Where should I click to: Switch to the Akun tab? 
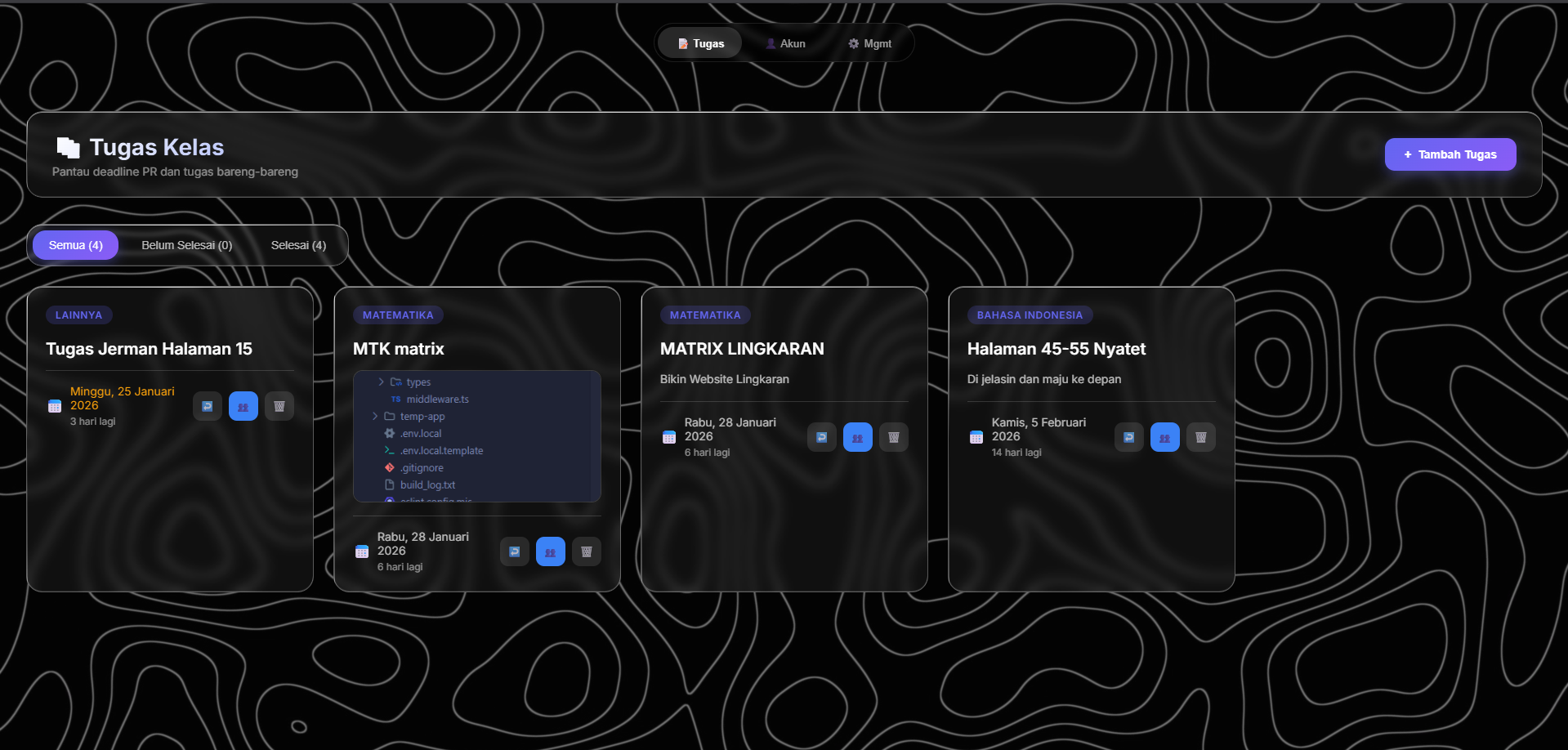coord(785,43)
